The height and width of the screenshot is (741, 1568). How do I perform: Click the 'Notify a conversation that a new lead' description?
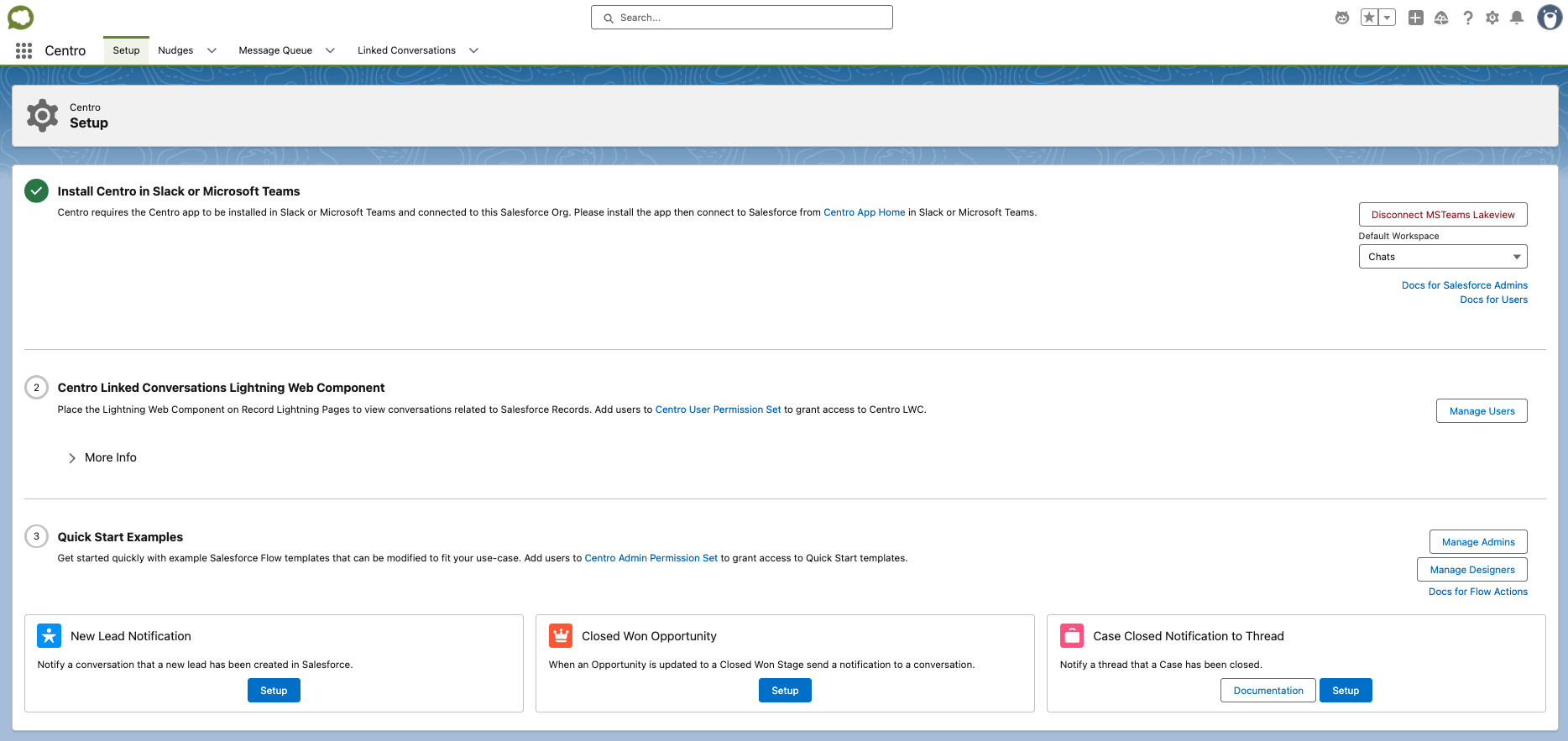[195, 665]
